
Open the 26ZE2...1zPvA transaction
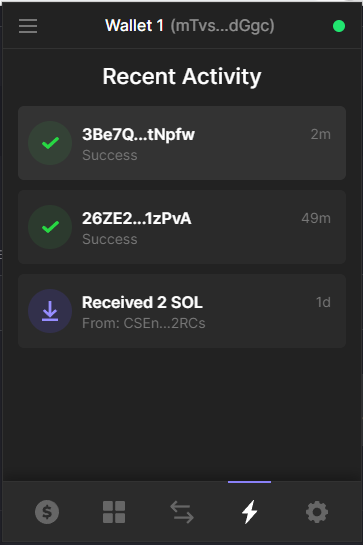point(182,227)
